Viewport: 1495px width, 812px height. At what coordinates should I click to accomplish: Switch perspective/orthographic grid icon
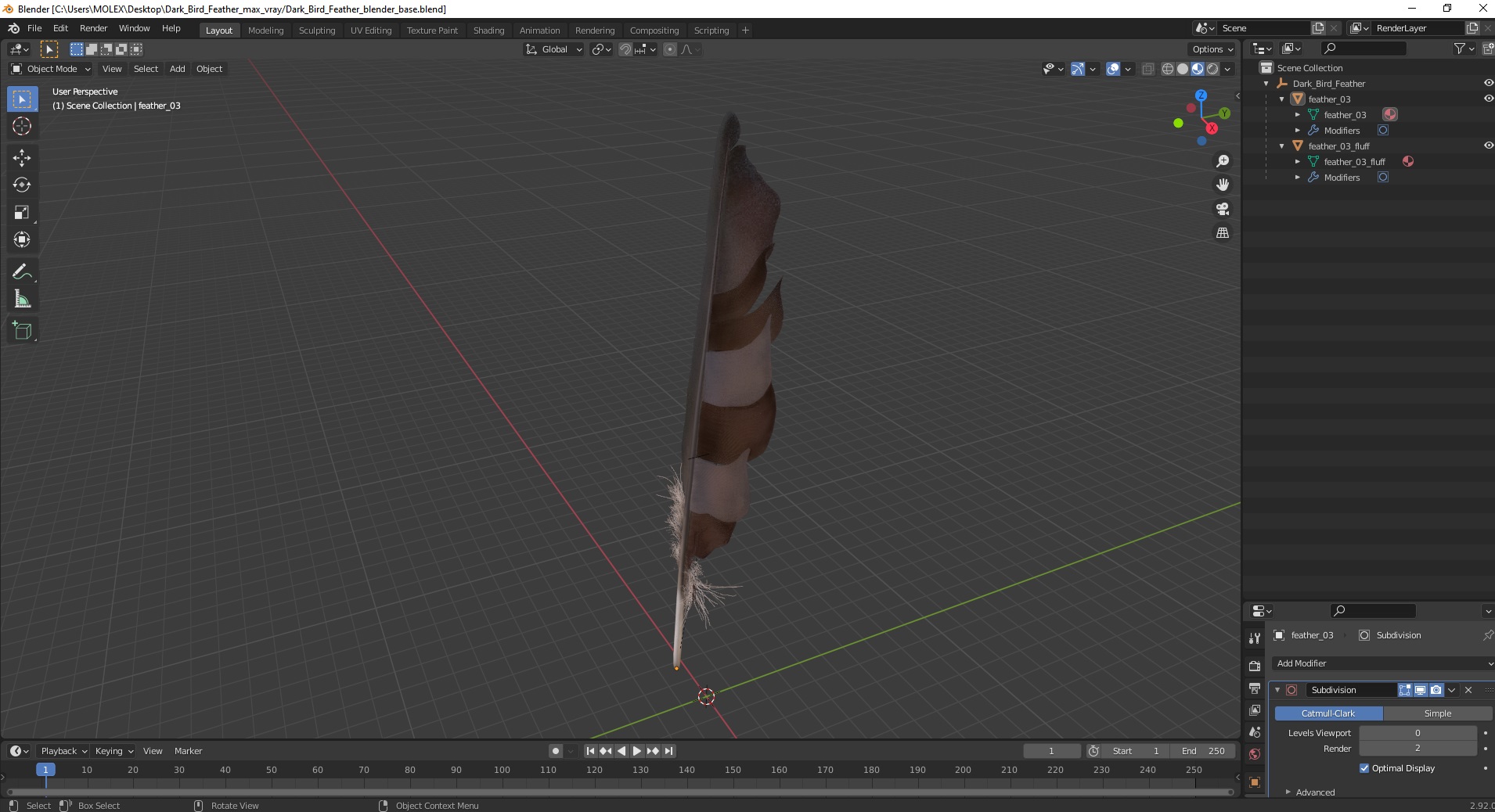click(x=1222, y=232)
